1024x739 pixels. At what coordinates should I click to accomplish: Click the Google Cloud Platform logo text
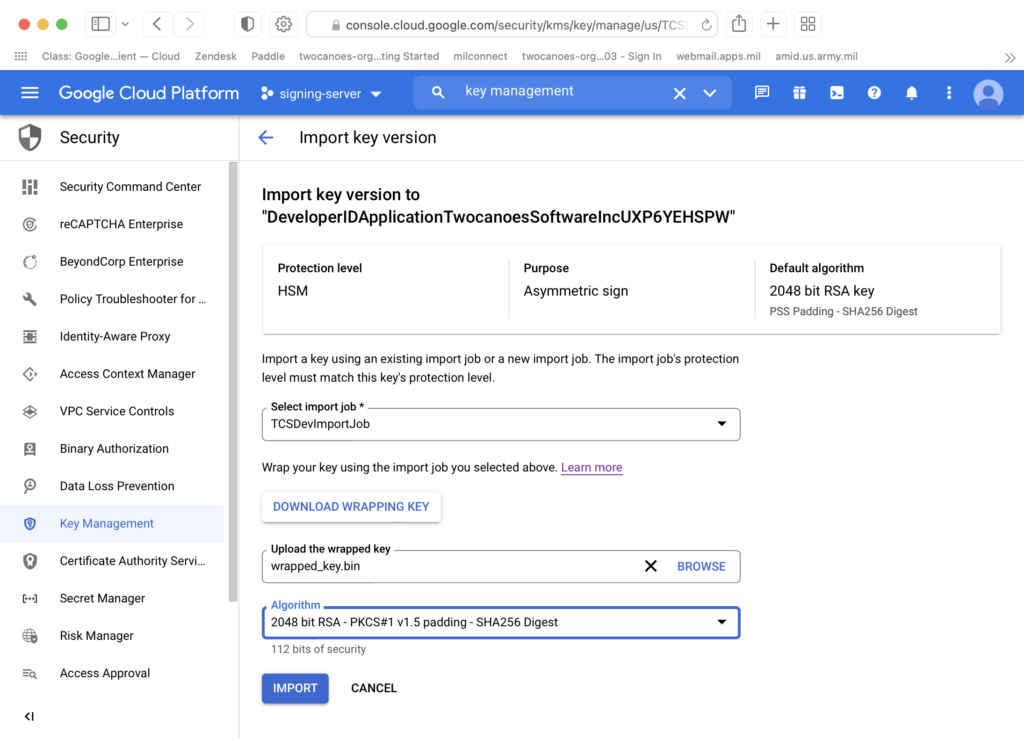149,93
